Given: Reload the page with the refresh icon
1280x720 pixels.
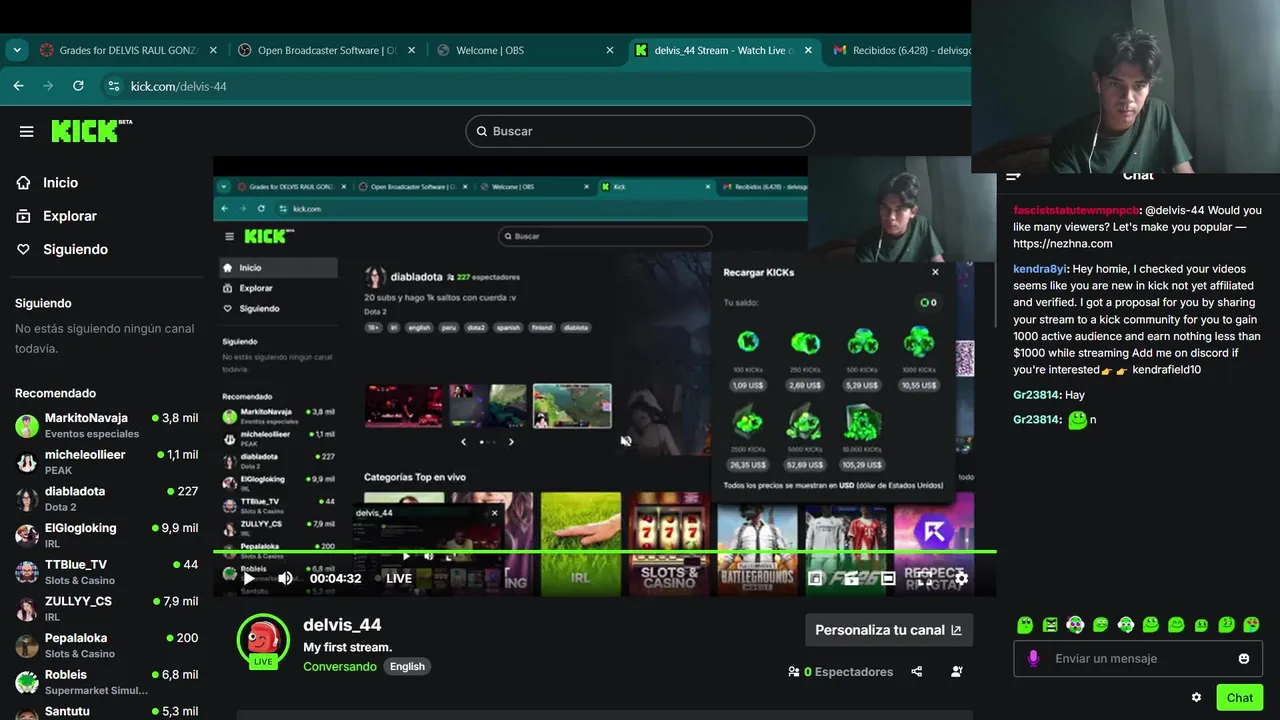Looking at the screenshot, I should pos(78,86).
